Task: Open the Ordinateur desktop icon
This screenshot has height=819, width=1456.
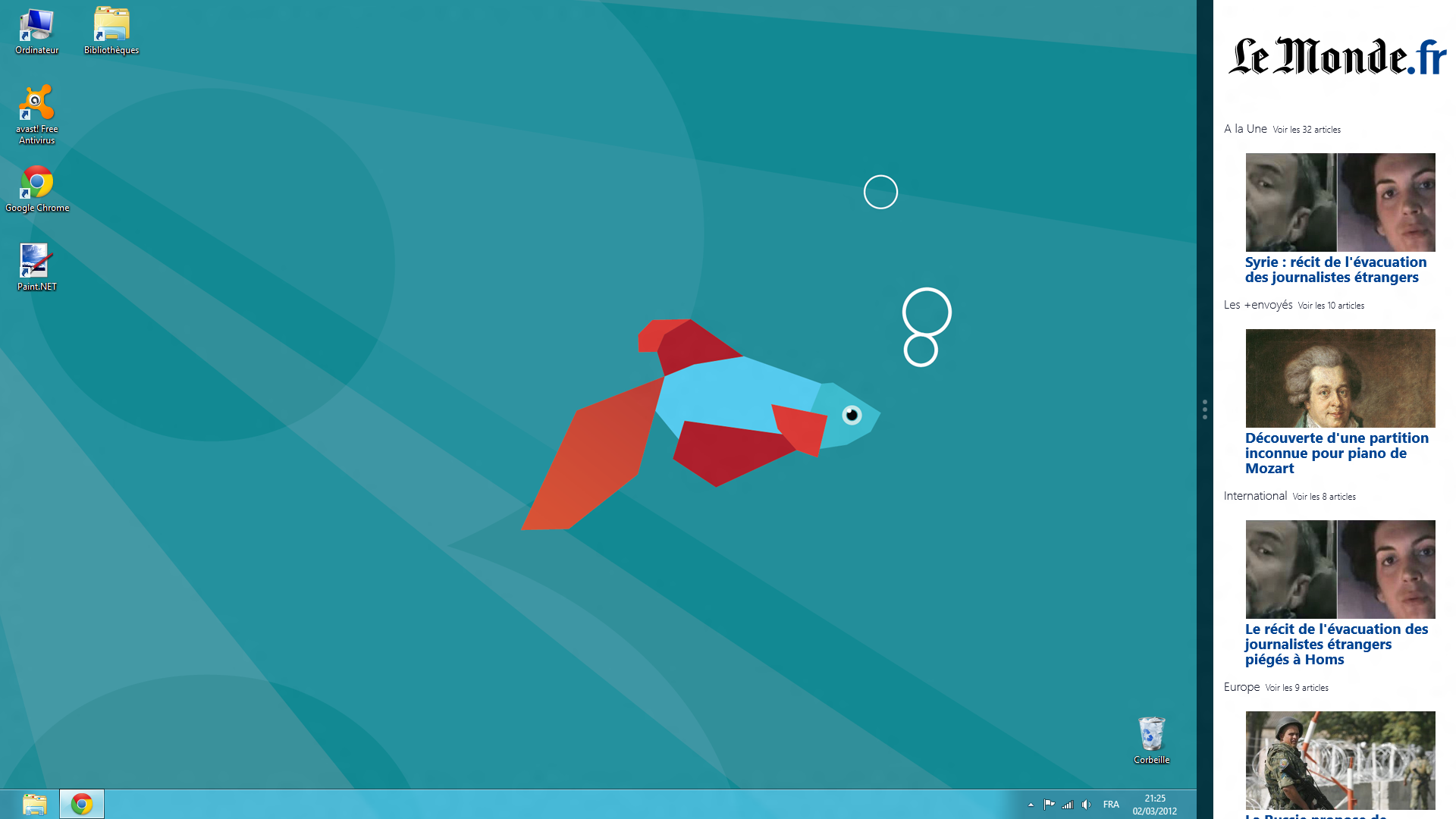Action: [36, 32]
